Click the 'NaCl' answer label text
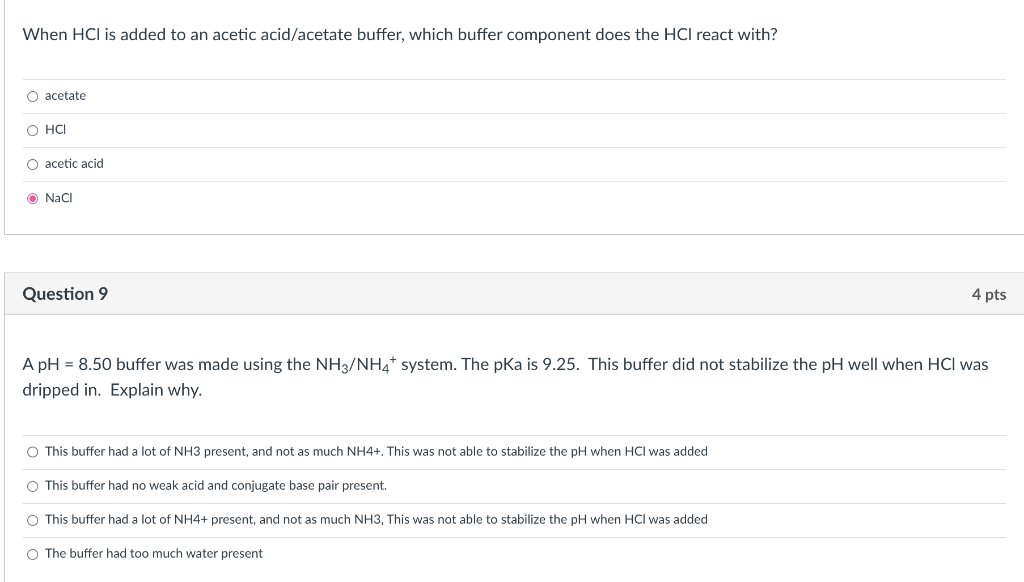1024x582 pixels. pyautogui.click(x=59, y=198)
